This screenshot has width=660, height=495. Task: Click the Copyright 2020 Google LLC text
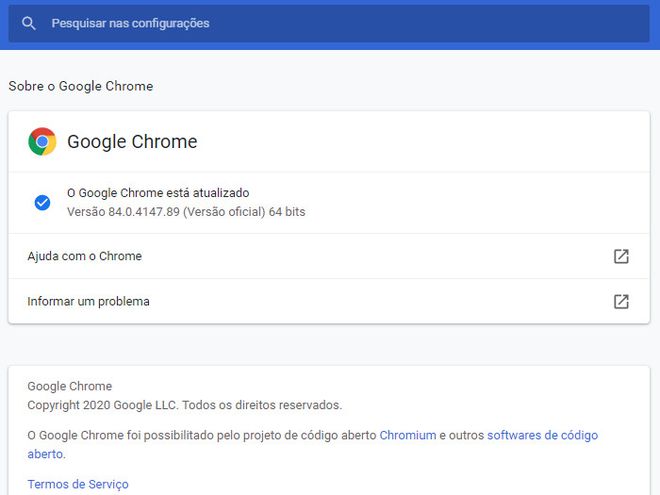[x=184, y=405]
